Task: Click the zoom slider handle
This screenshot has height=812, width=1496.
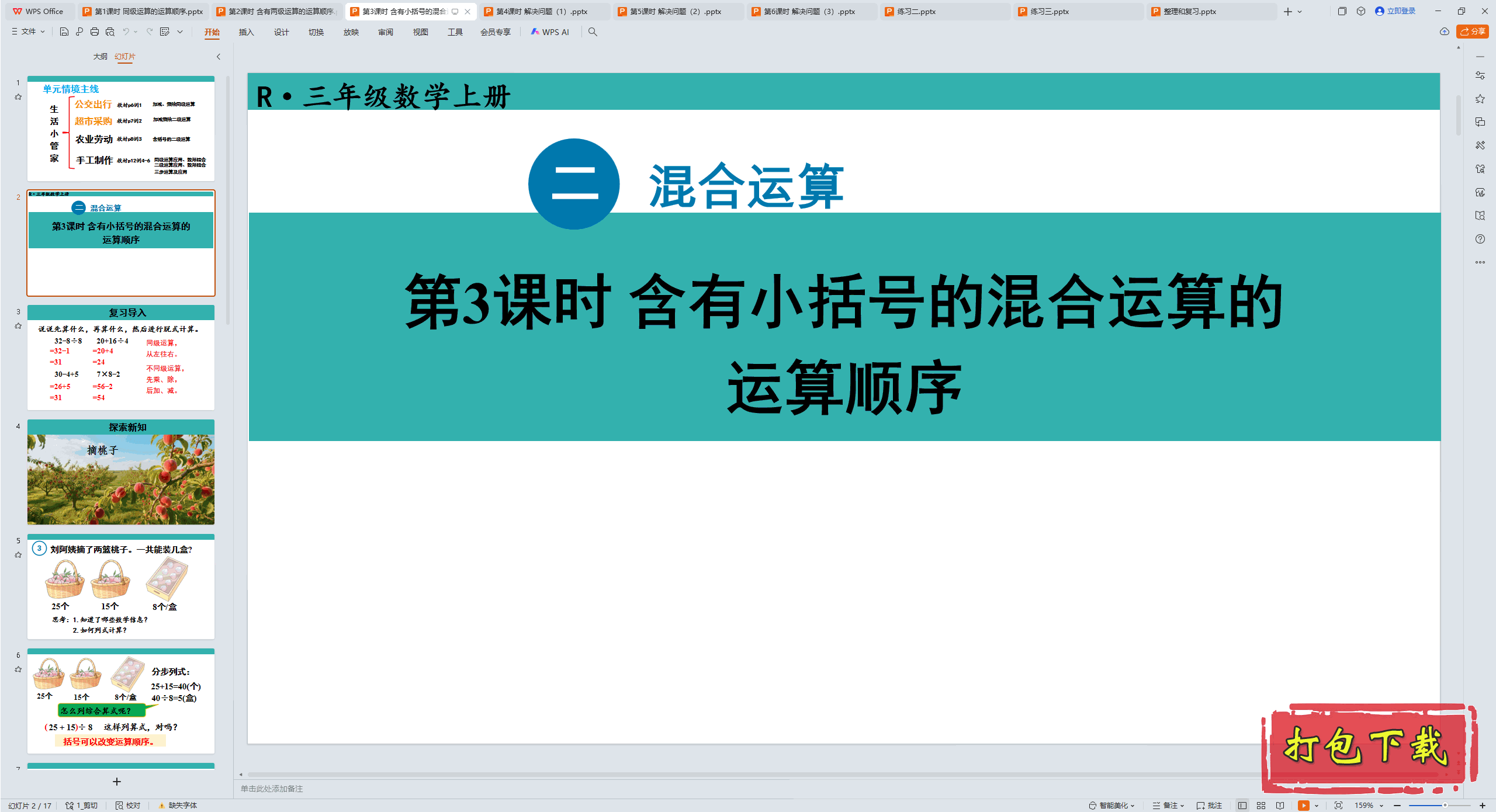Action: pyautogui.click(x=1445, y=805)
